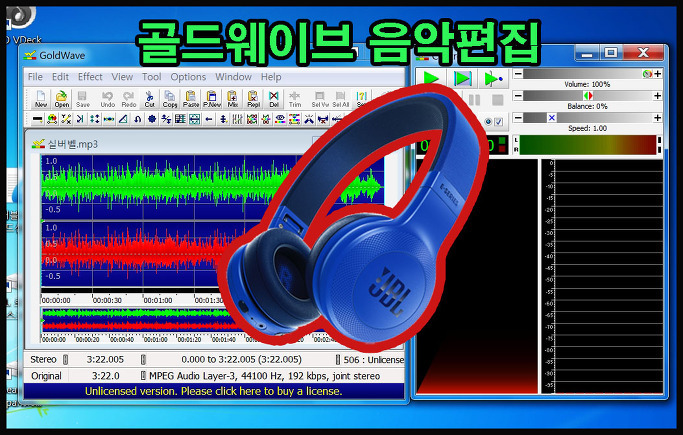Click the volume gauge icon on volume bar
683x435 pixels.
(x=647, y=74)
